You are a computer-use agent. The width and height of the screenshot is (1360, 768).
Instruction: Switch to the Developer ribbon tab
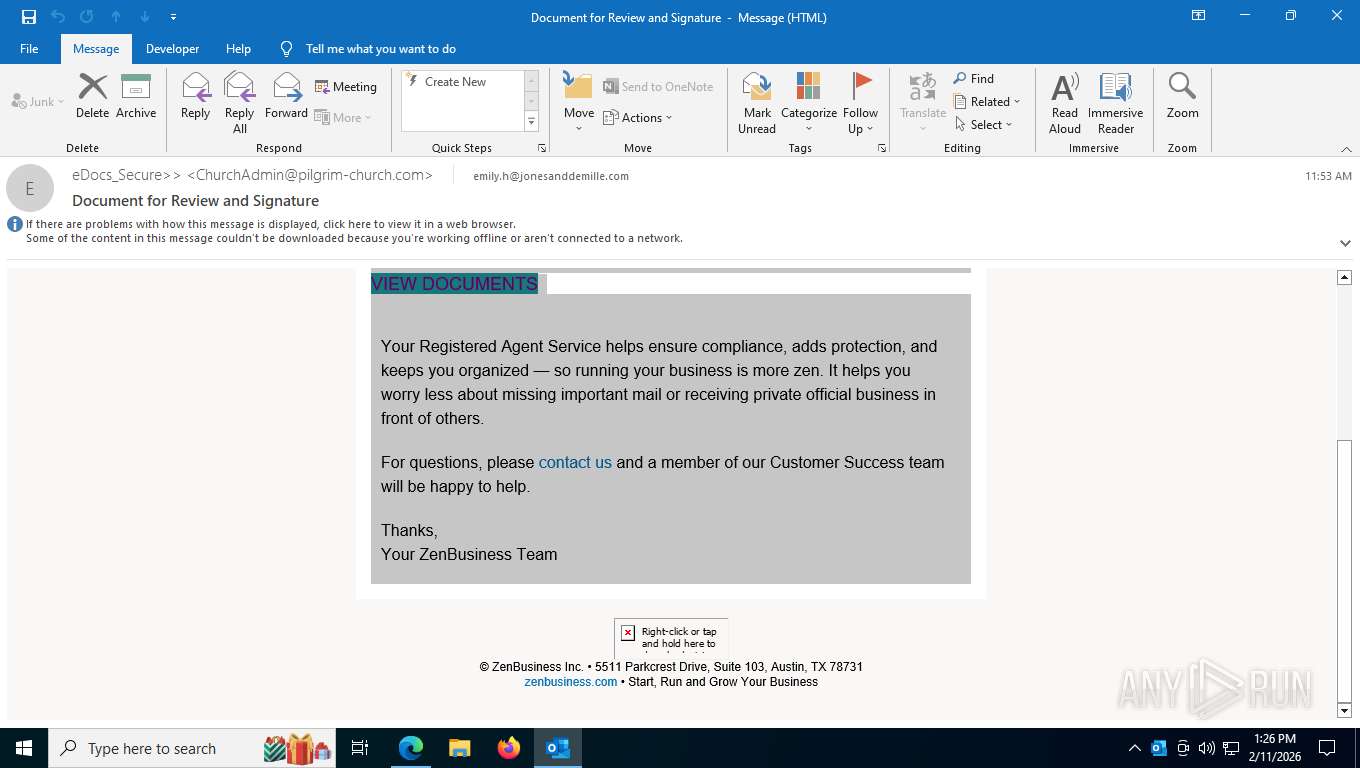[172, 49]
